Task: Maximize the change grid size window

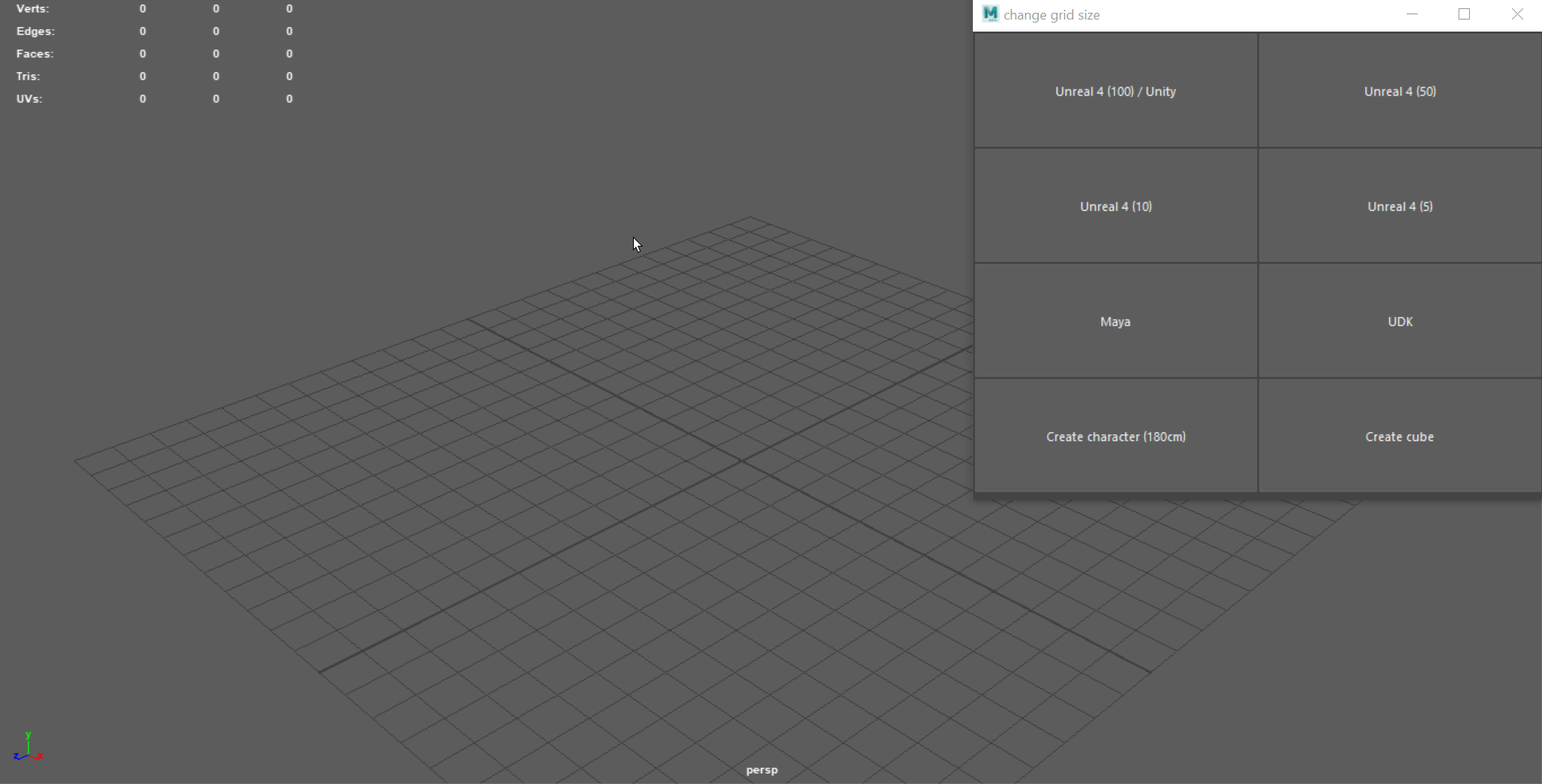Action: [x=1464, y=14]
